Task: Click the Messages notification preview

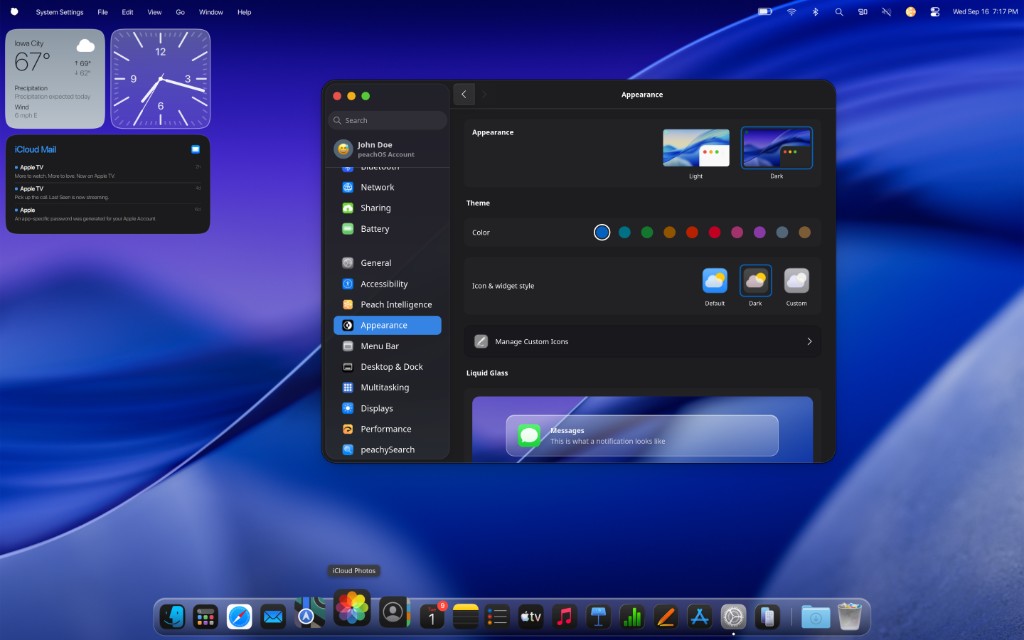Action: pyautogui.click(x=642, y=436)
